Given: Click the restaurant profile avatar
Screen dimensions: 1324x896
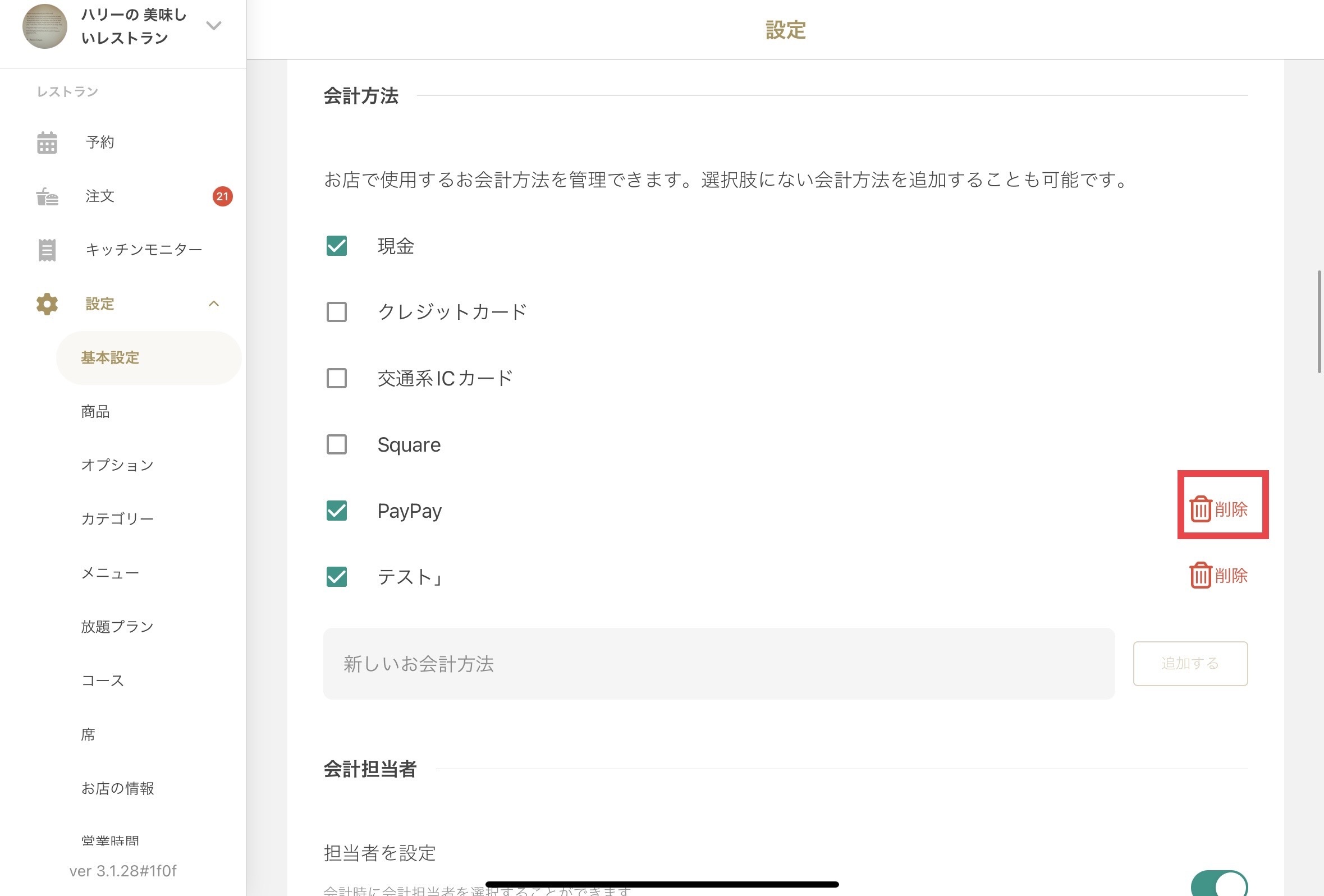Looking at the screenshot, I should (x=44, y=26).
